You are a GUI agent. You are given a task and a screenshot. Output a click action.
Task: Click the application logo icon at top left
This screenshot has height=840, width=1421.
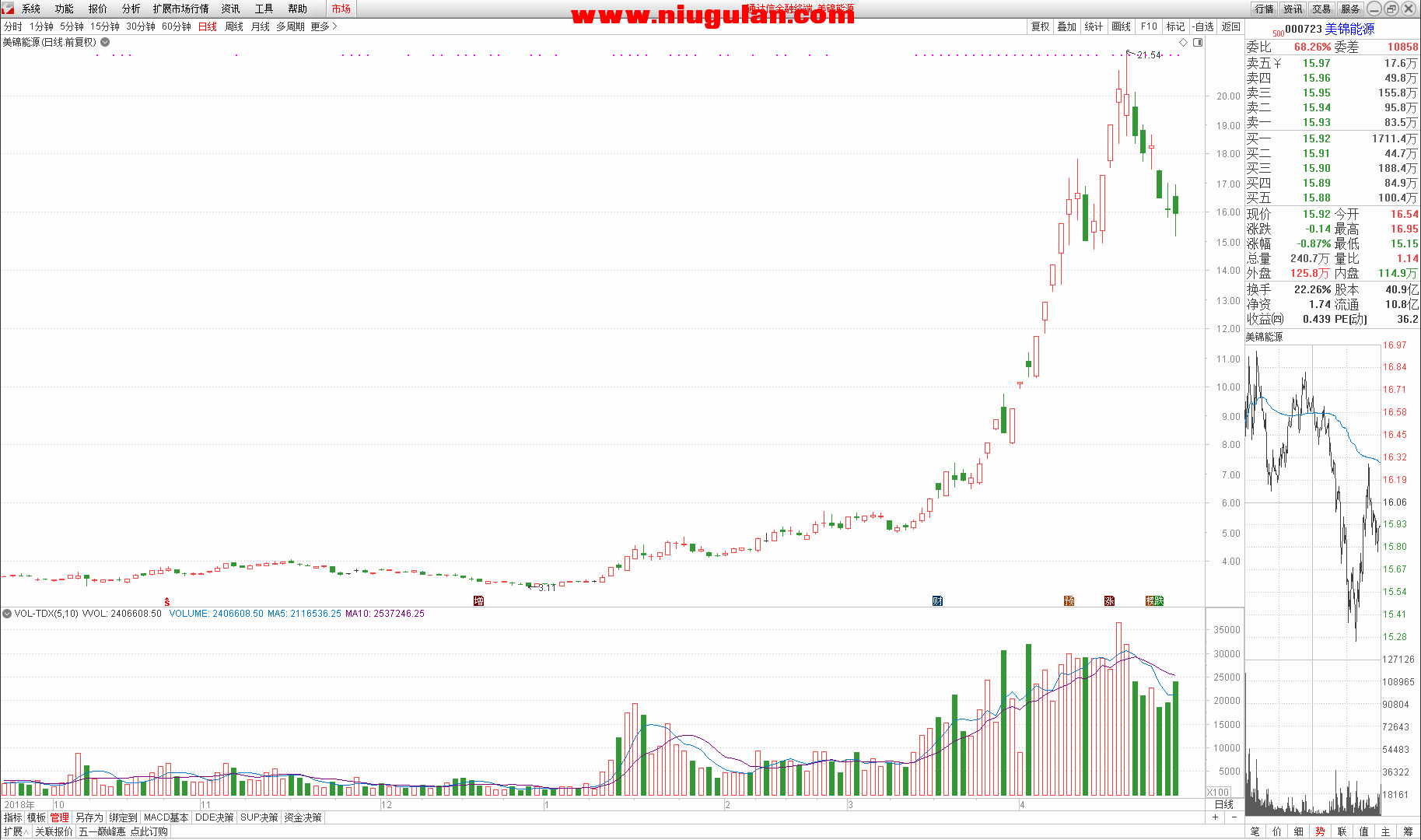(x=8, y=9)
